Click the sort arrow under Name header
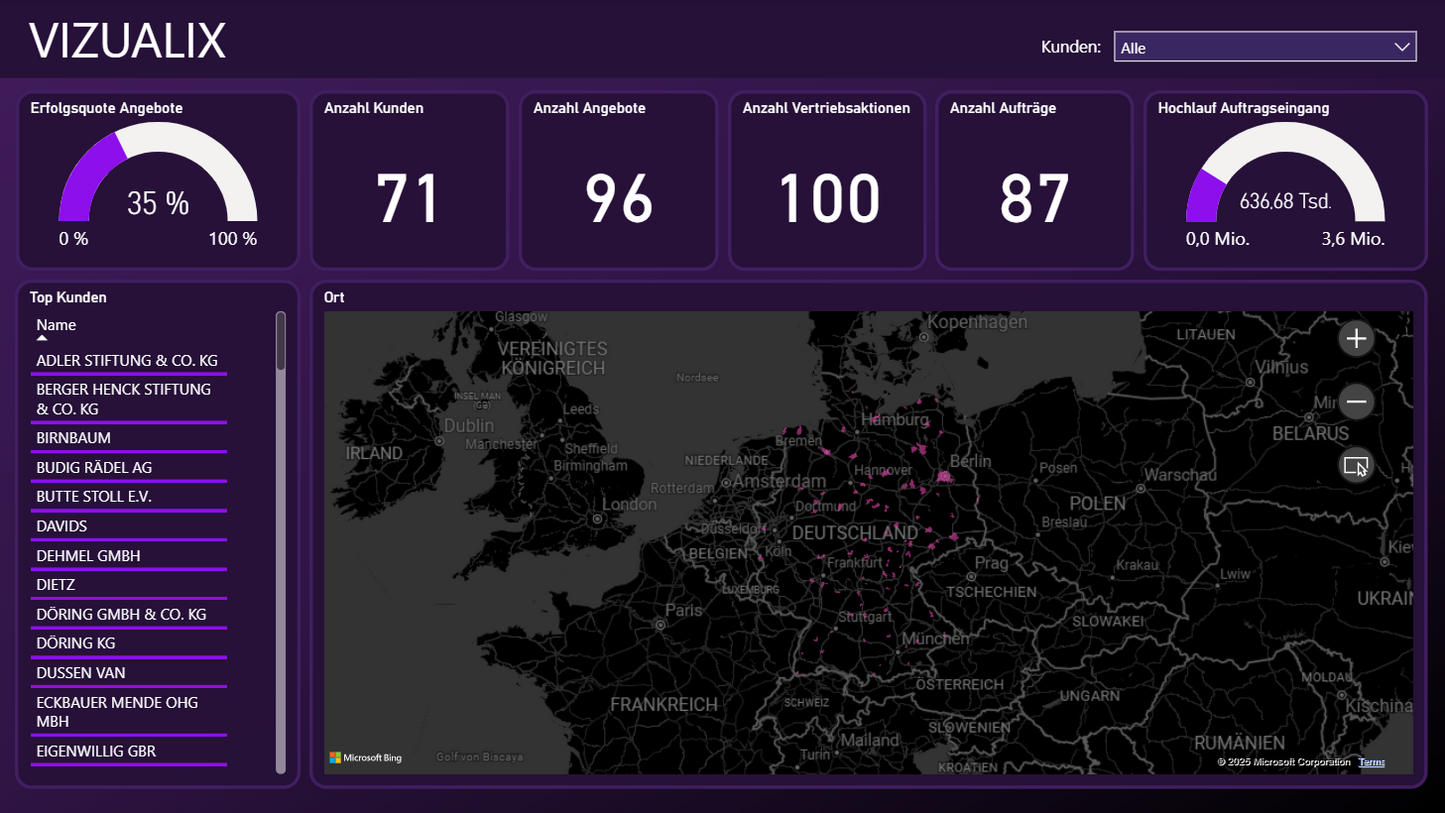 tap(42, 339)
